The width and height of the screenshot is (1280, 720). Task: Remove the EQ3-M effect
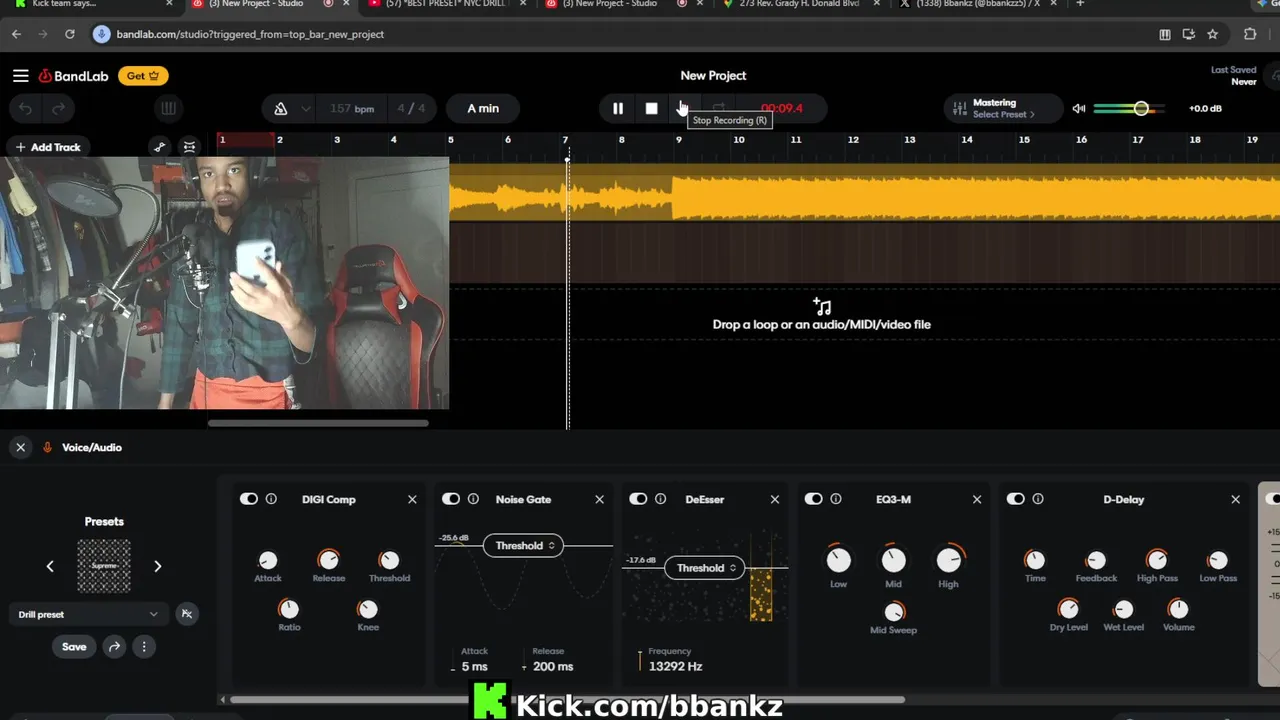coord(977,499)
